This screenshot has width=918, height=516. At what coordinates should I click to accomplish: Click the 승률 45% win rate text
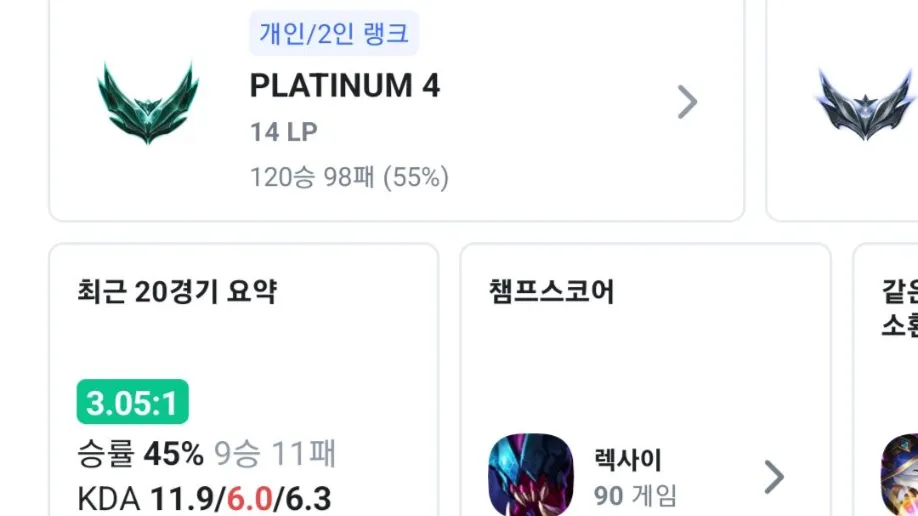141,453
